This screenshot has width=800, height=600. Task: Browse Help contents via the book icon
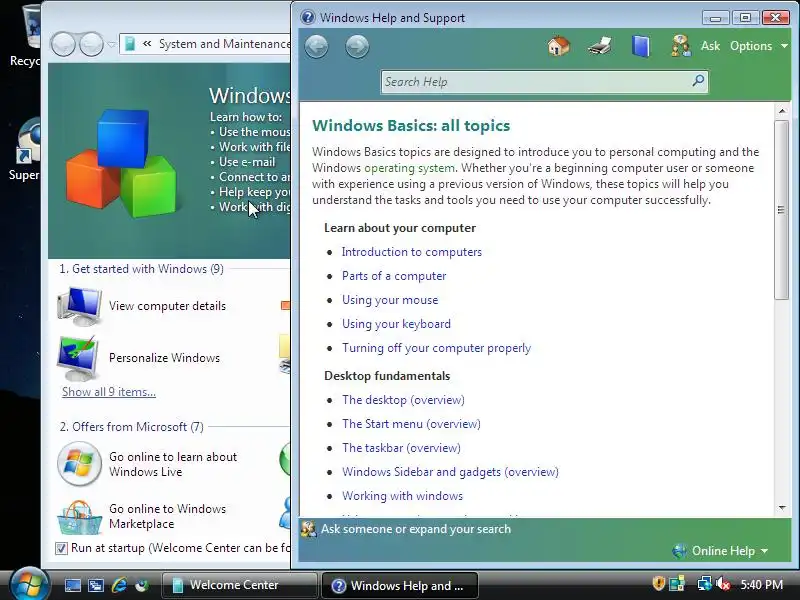click(x=641, y=46)
